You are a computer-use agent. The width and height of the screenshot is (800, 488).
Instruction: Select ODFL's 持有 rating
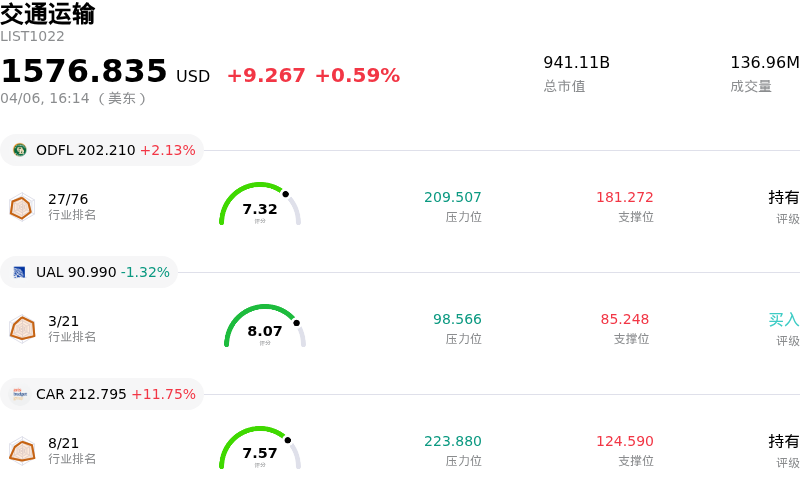783,197
